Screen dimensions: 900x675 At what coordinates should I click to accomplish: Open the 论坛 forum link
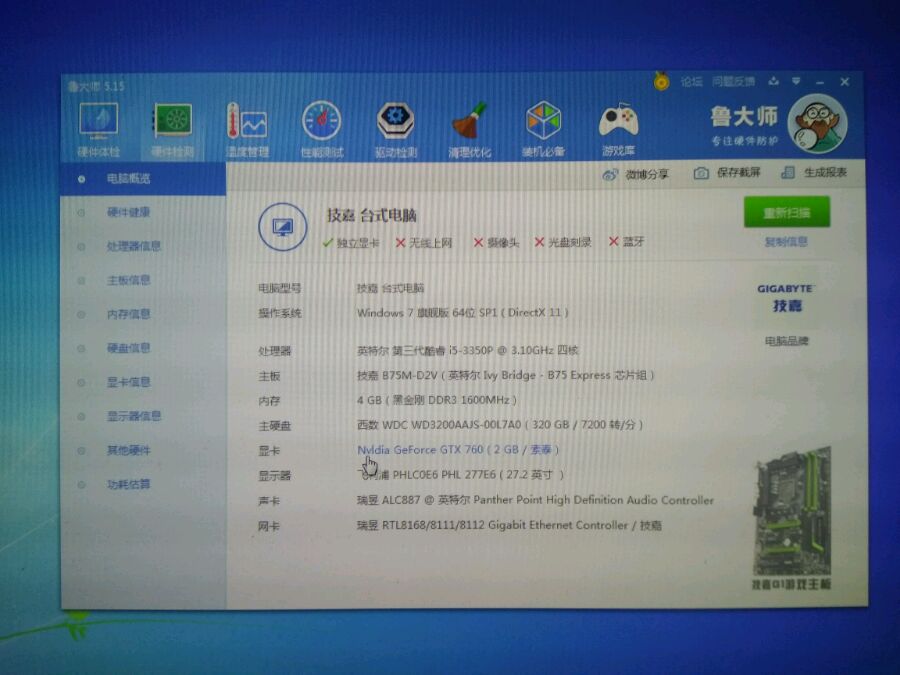tap(691, 82)
